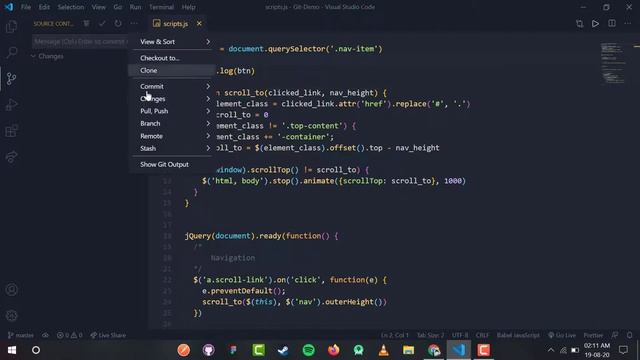Open Run and Debug view
The height and width of the screenshot is (360, 640).
coord(11,105)
